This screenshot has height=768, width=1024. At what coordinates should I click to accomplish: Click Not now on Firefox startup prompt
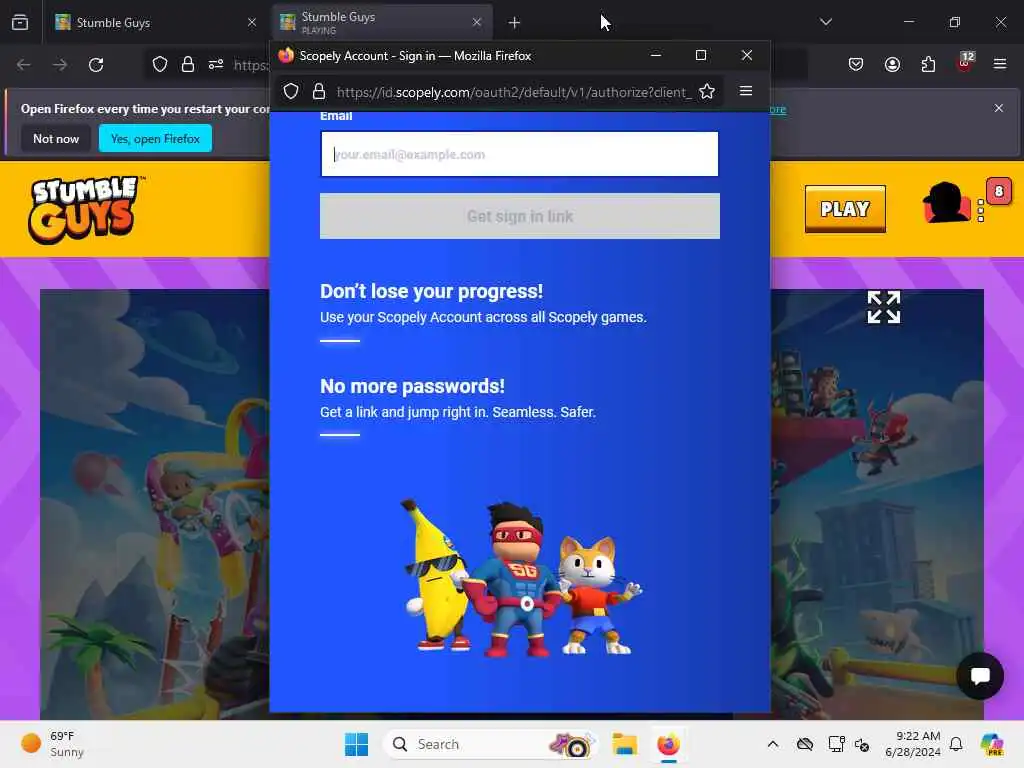56,138
